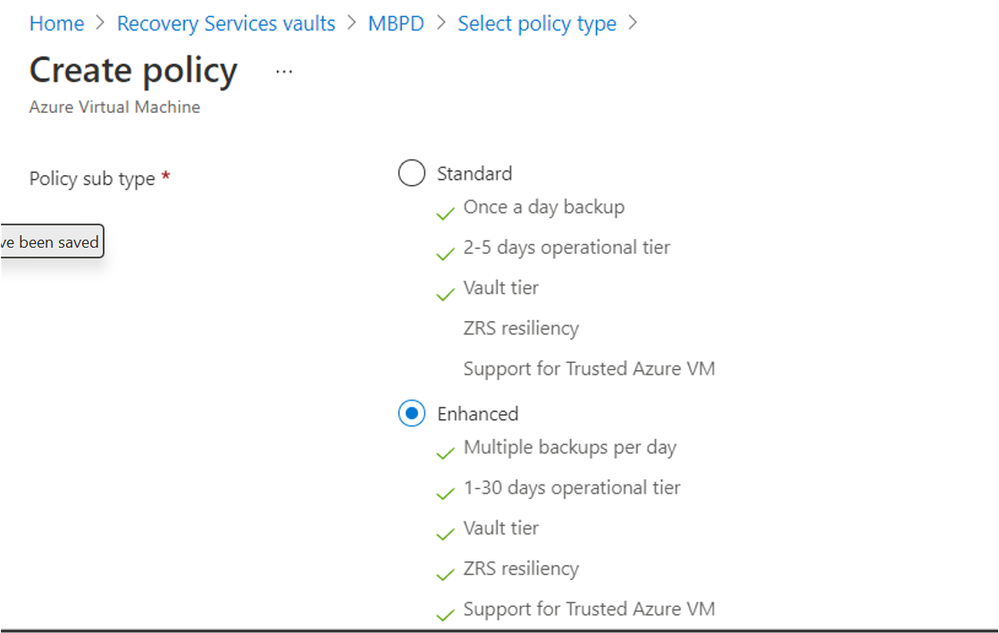Click chevron between Home and Recovery Services

(100, 23)
